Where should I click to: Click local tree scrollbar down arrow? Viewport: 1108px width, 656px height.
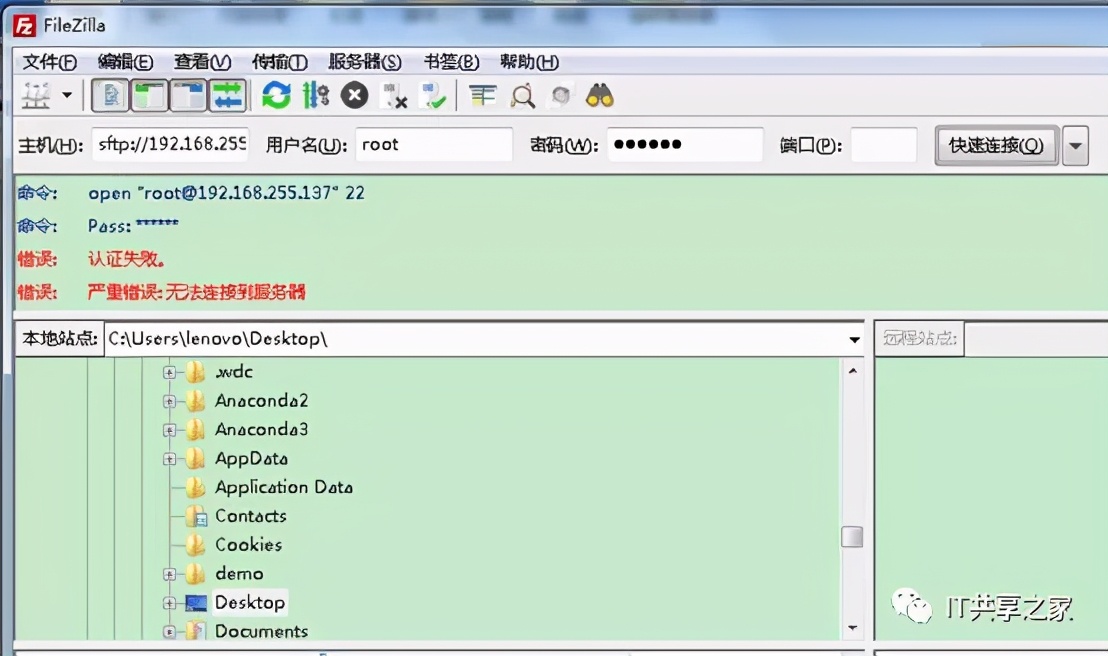(x=852, y=628)
